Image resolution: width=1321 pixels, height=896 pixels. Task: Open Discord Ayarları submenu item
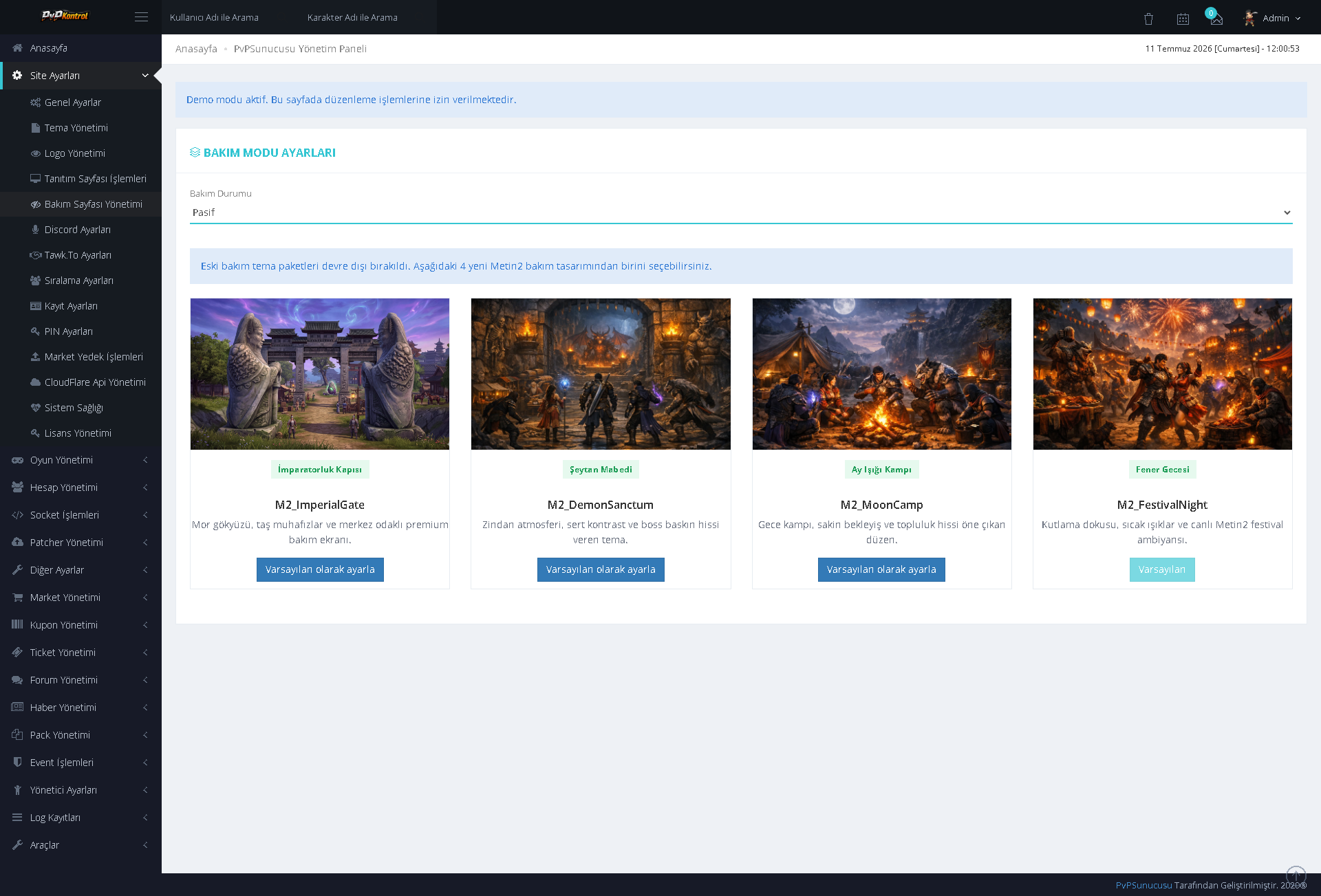coord(80,230)
